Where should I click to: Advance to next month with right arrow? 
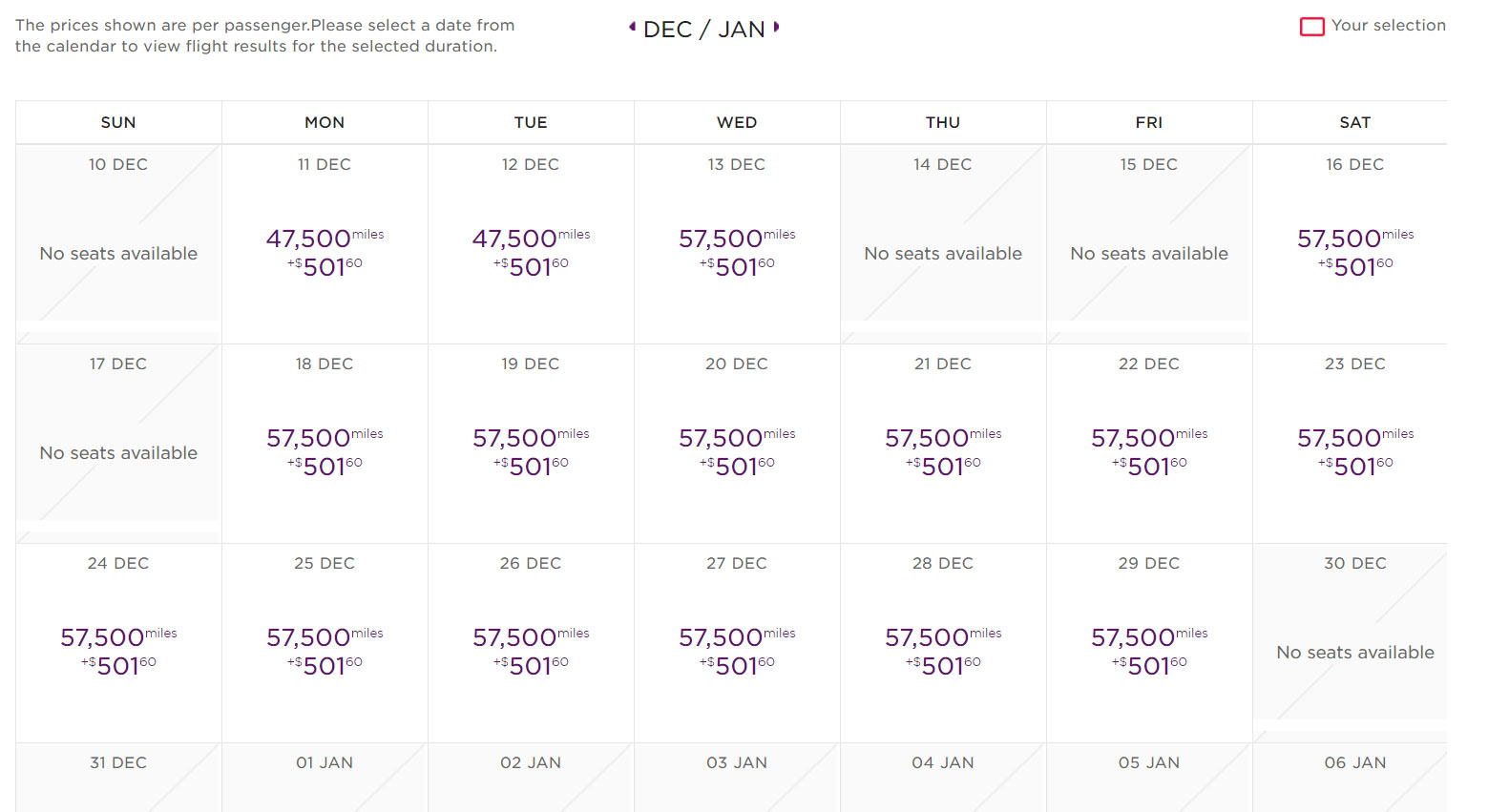click(x=776, y=27)
